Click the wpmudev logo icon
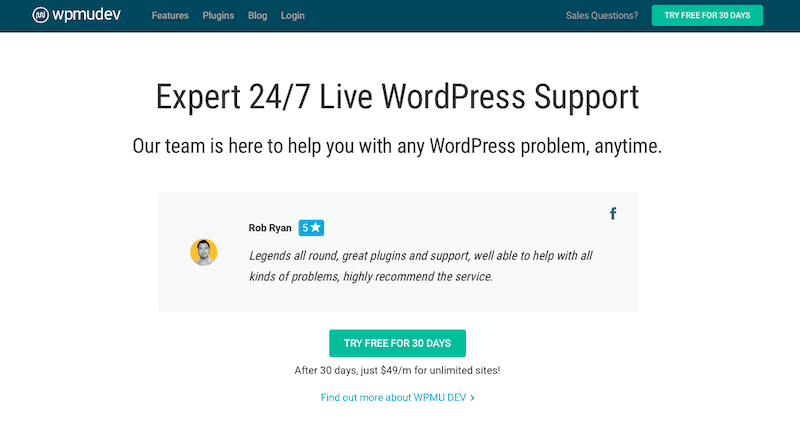 tap(40, 15)
